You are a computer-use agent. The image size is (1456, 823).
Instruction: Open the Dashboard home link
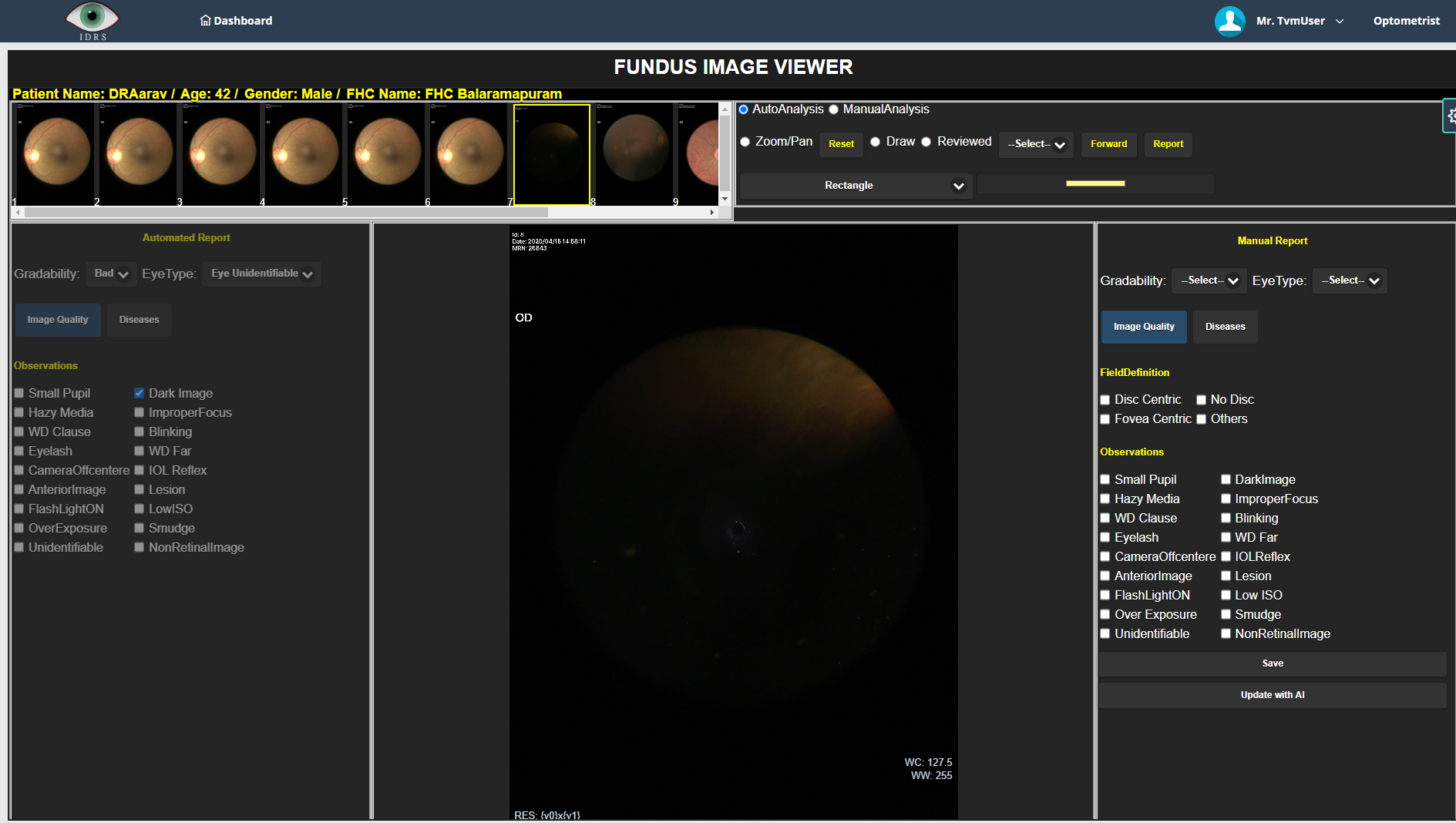pyautogui.click(x=236, y=21)
